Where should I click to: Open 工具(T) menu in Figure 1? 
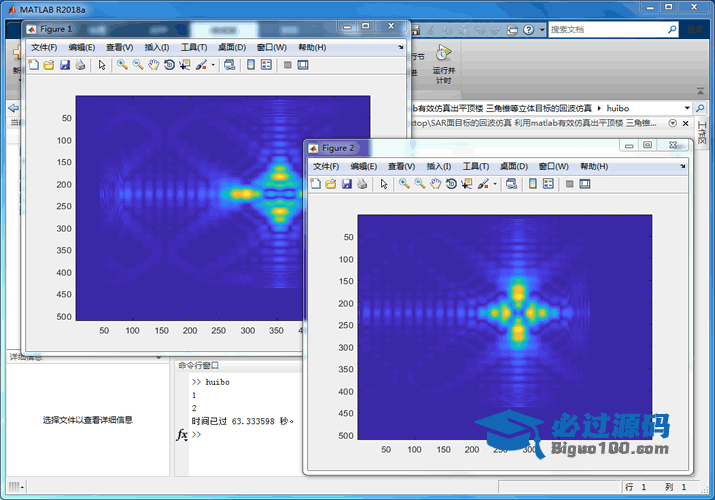pos(194,47)
